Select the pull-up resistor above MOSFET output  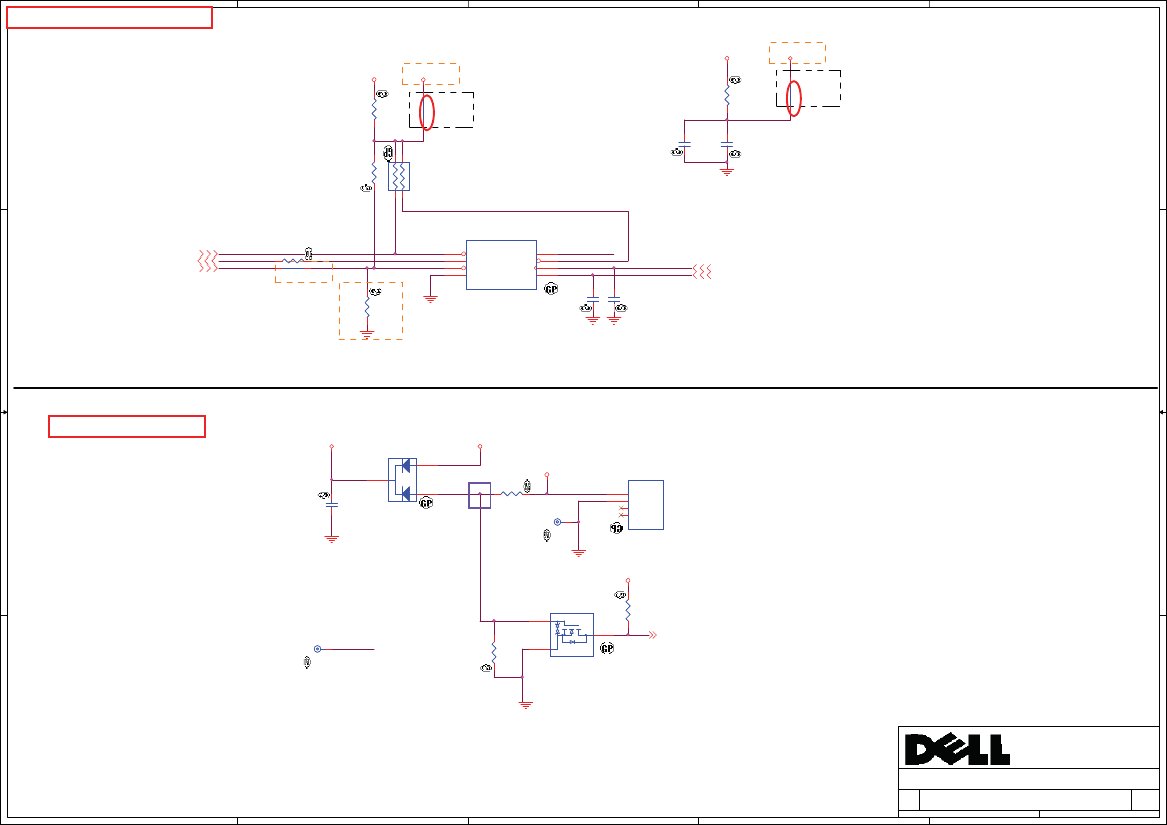628,612
